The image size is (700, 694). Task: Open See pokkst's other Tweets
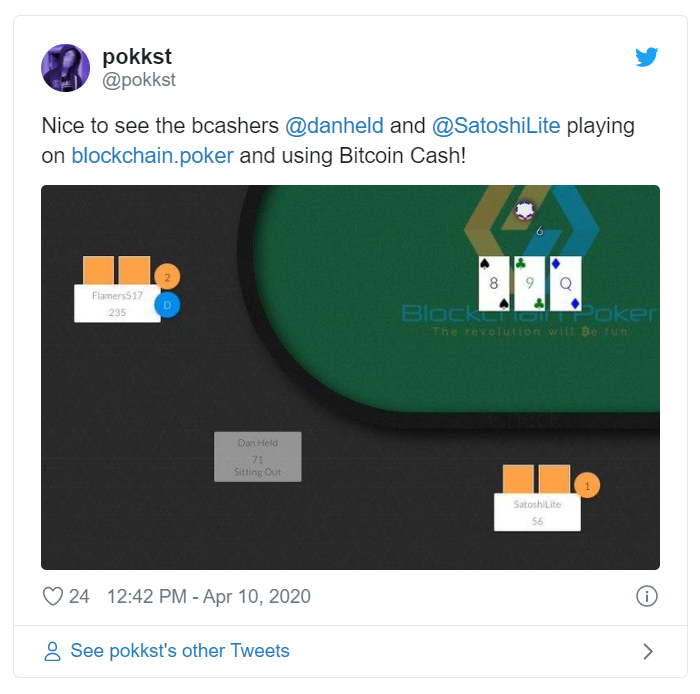point(180,651)
